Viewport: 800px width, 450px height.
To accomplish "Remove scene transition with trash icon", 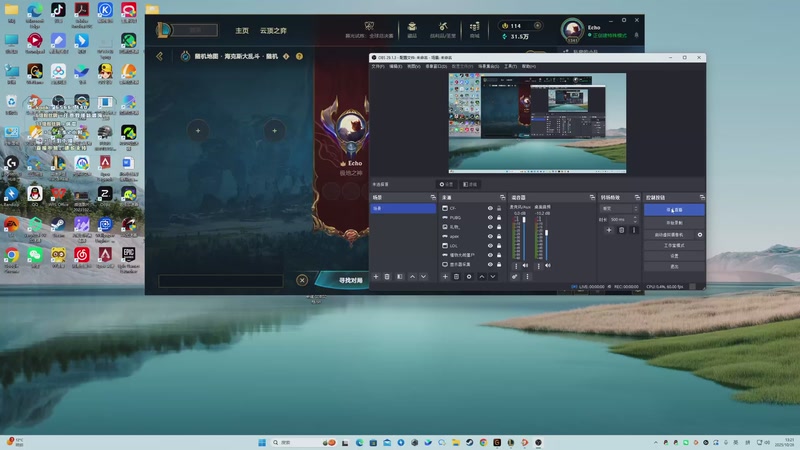I will (x=621, y=230).
